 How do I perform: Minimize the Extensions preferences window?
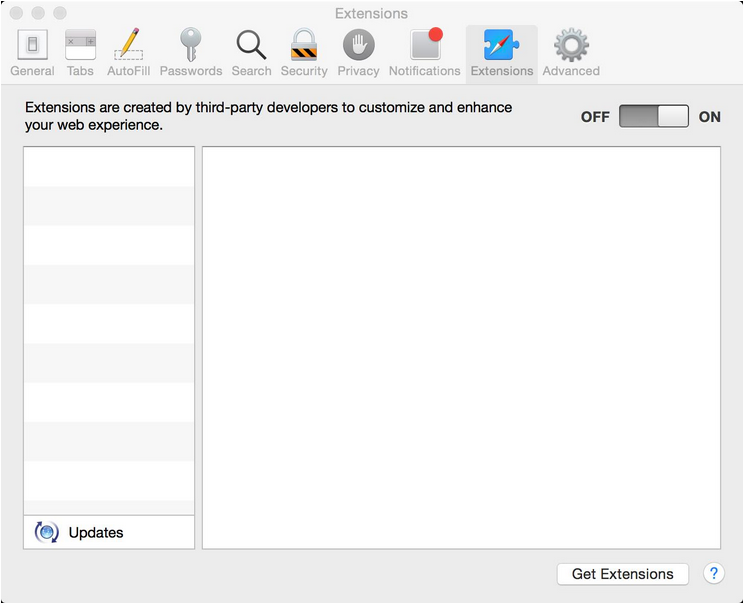[38, 13]
